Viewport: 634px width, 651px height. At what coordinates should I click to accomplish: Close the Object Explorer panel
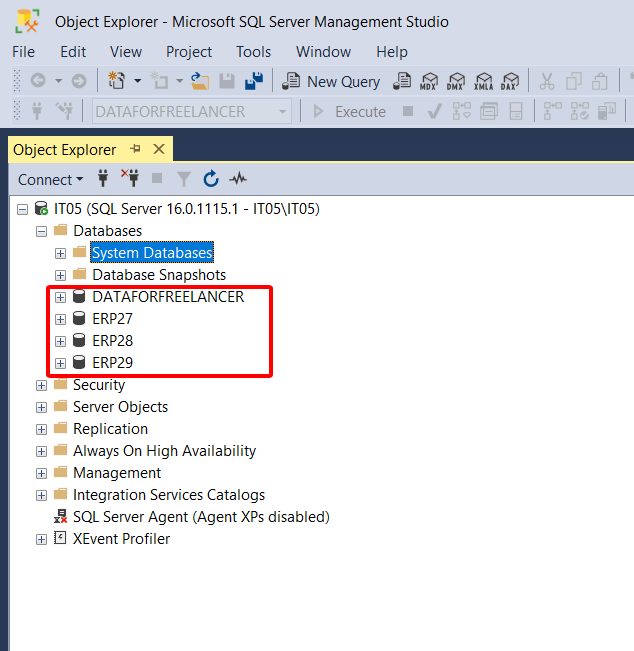(159, 149)
